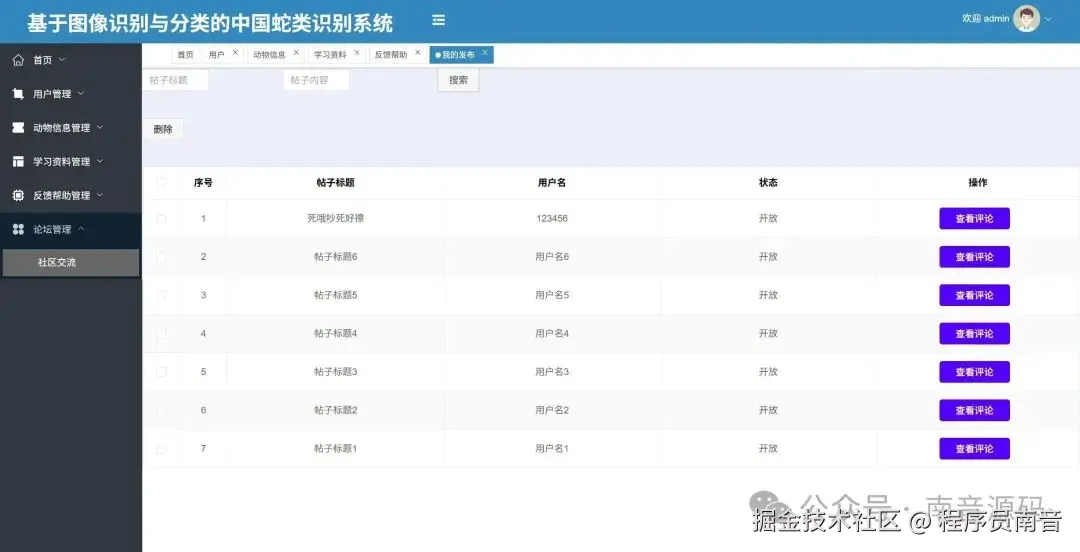Screen dimensions: 1080x552
Task: Check the checkbox for row 4
Action: 161,334
